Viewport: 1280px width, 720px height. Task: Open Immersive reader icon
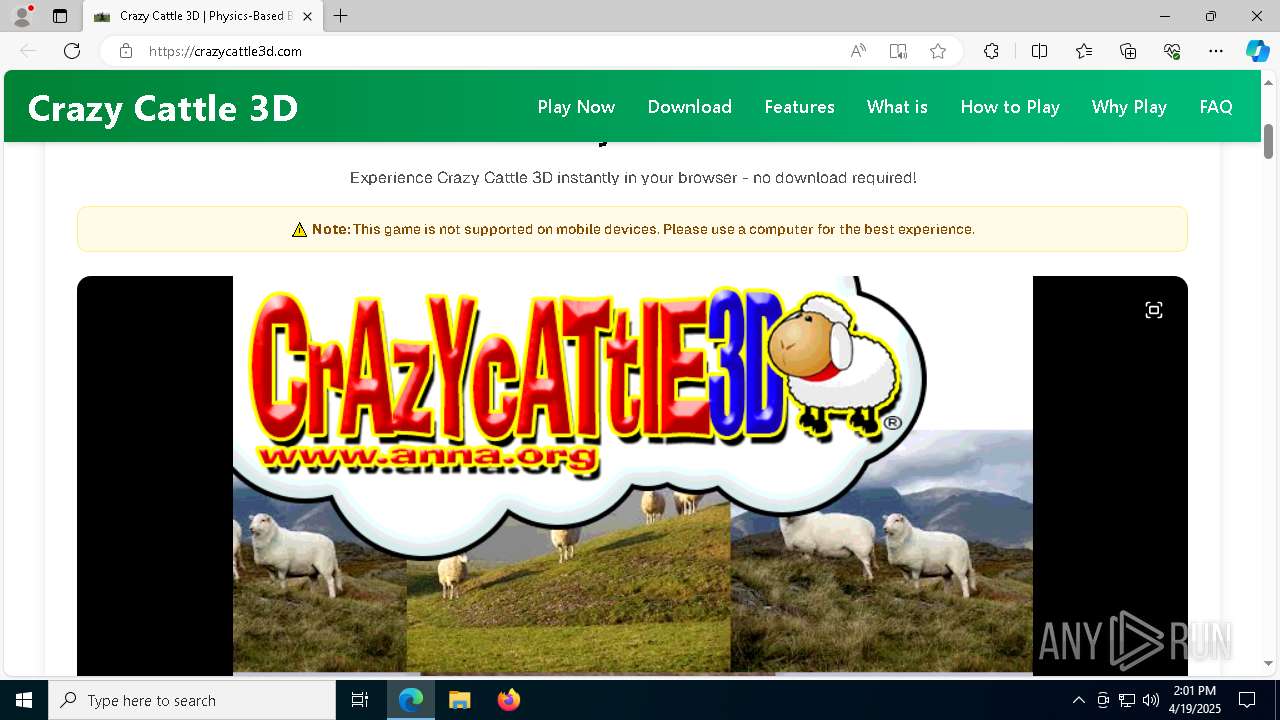coord(898,51)
